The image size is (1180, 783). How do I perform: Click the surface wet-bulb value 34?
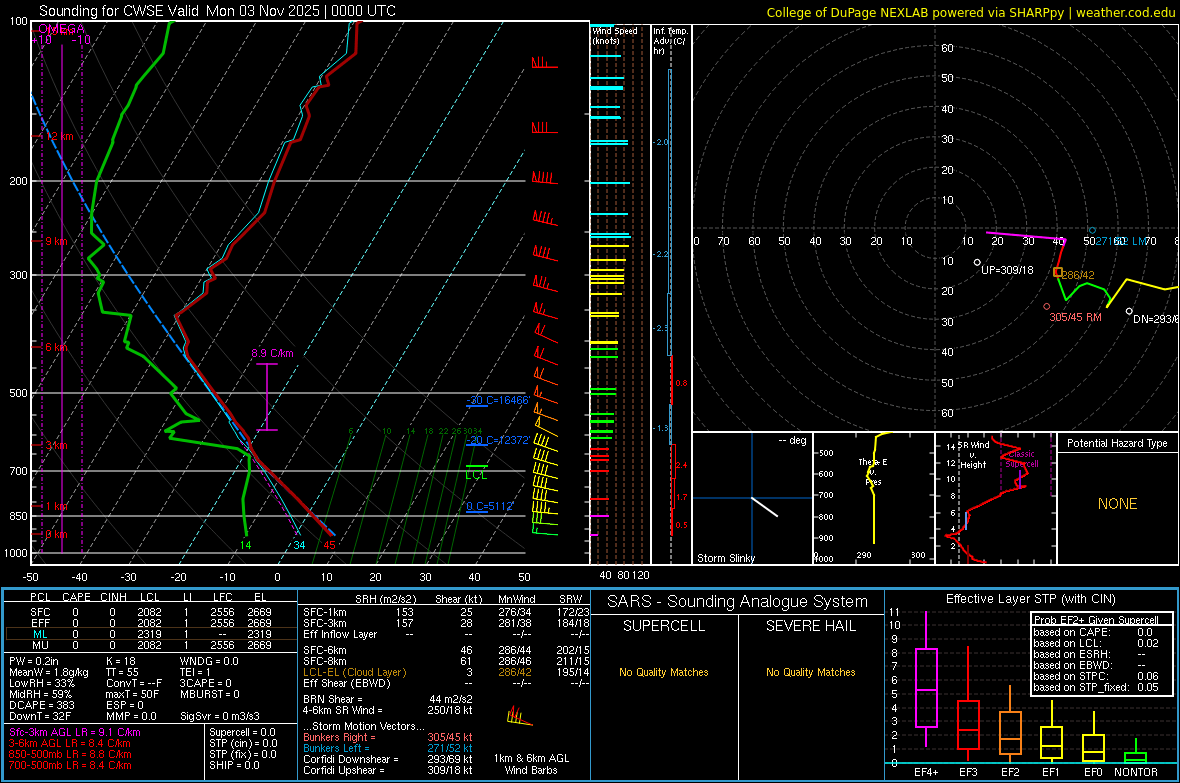click(300, 545)
